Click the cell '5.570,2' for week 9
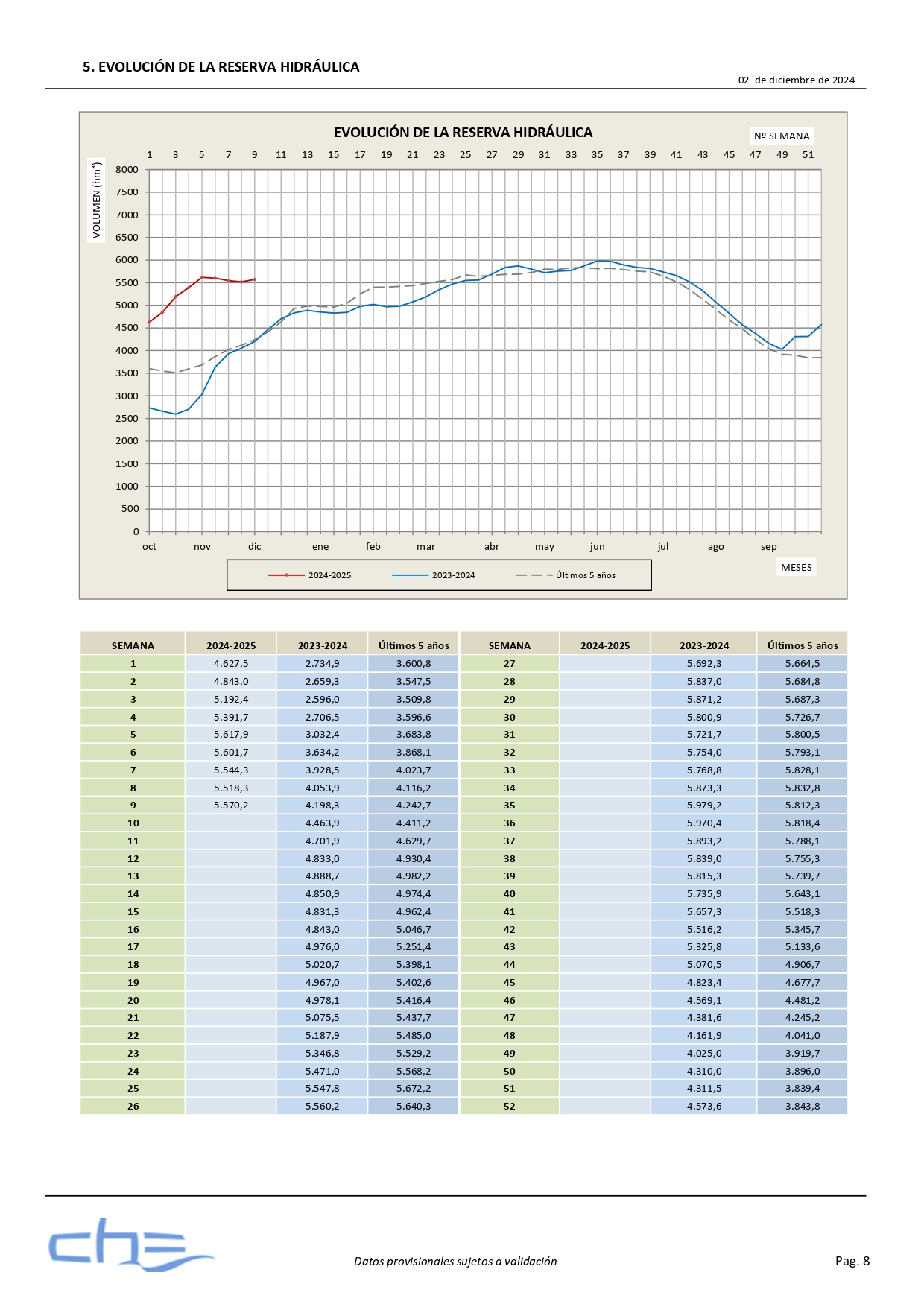The height and width of the screenshot is (1307, 924). pyautogui.click(x=231, y=806)
